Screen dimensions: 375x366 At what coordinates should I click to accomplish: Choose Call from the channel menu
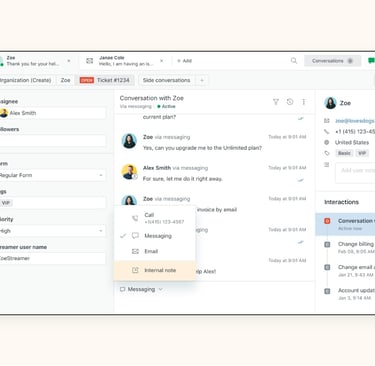tap(155, 218)
